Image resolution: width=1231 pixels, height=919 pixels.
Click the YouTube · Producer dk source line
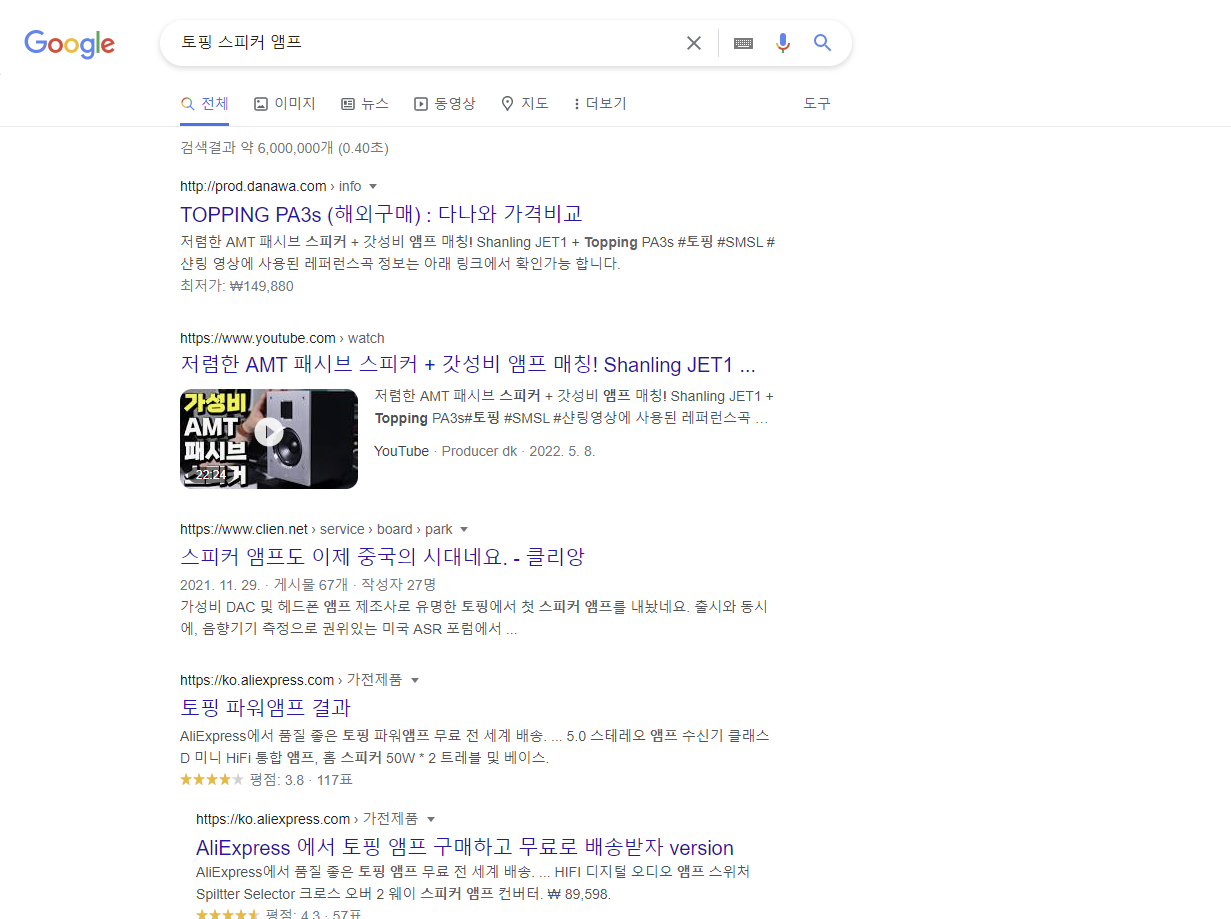click(x=484, y=451)
